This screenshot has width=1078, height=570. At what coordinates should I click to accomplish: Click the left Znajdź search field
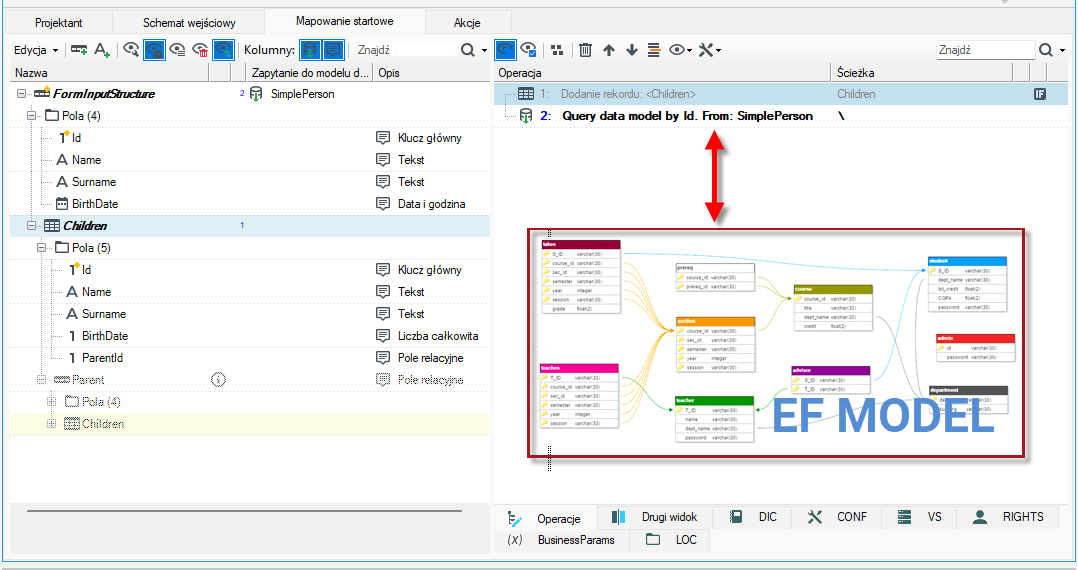tap(406, 50)
